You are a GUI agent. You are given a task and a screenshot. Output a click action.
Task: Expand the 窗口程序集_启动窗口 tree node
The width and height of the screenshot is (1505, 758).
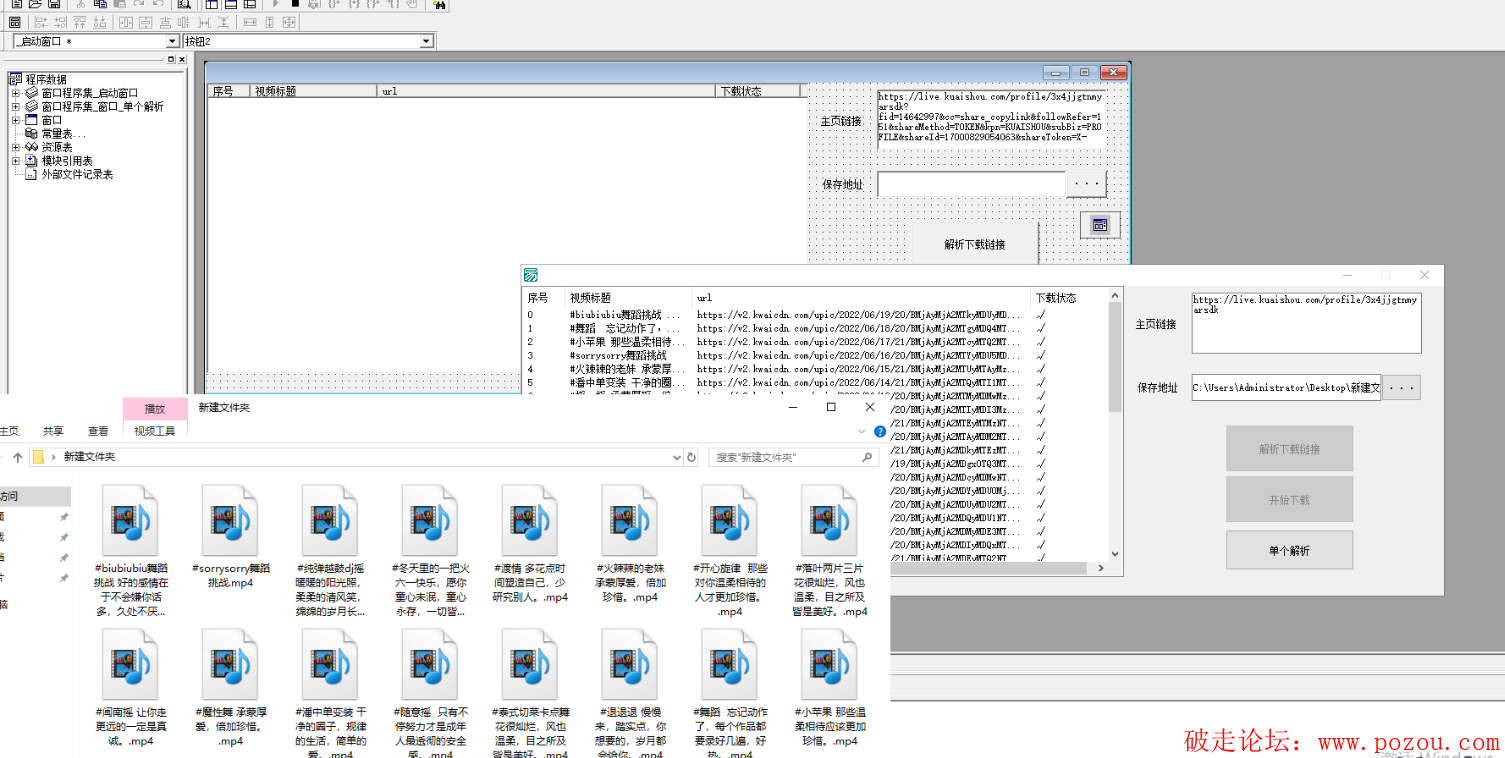coord(16,93)
